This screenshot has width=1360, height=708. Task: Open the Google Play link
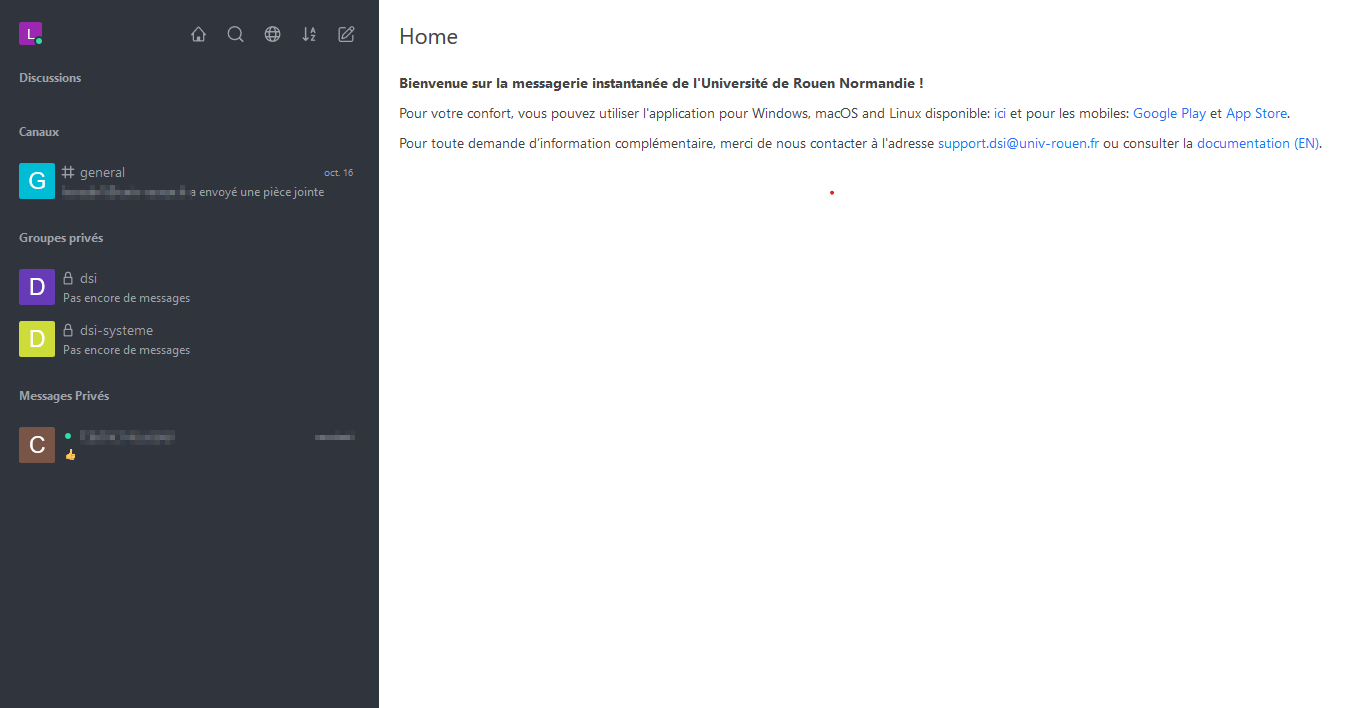click(x=1169, y=113)
